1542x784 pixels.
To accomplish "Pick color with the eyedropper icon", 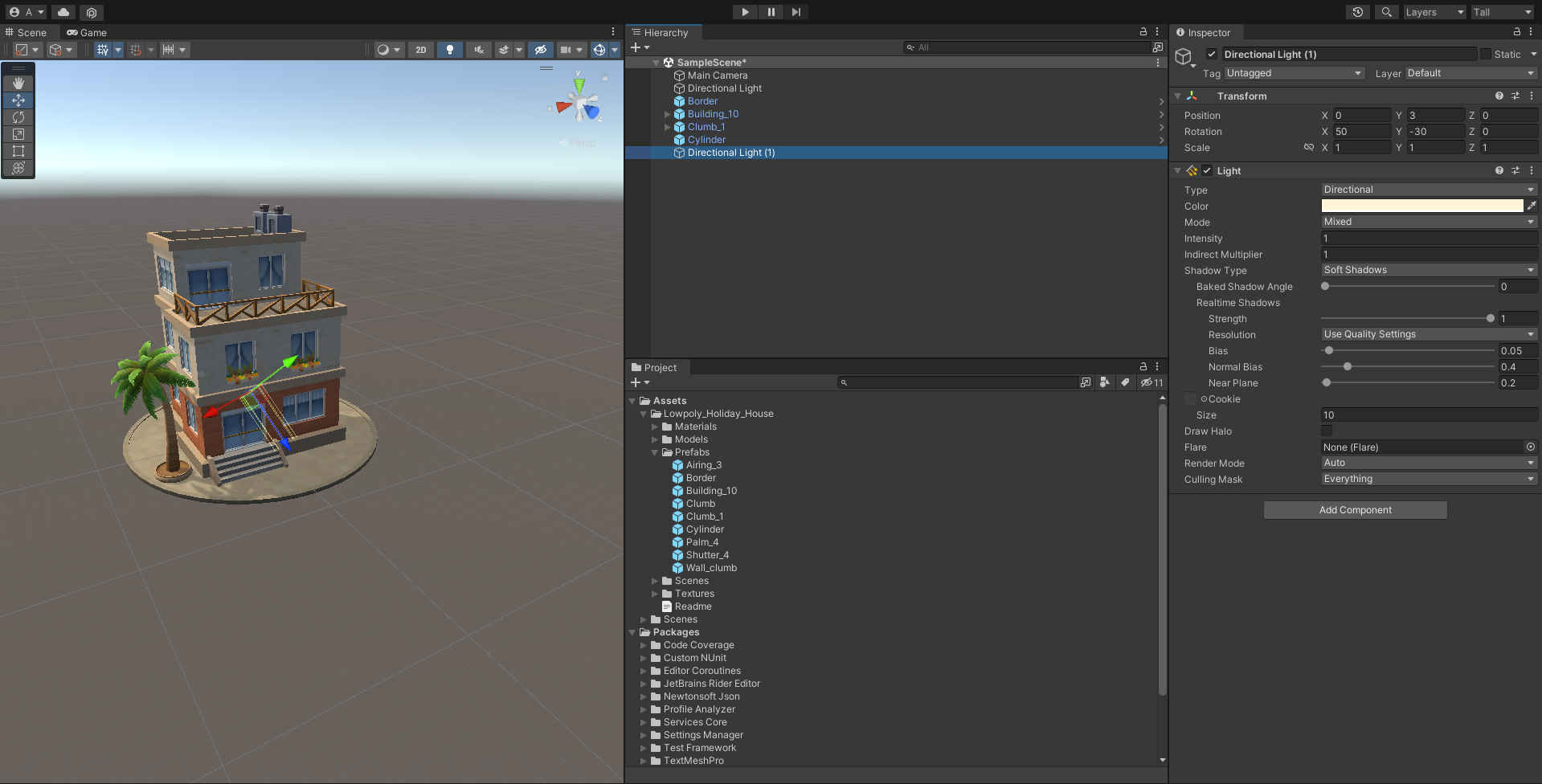I will (1532, 206).
